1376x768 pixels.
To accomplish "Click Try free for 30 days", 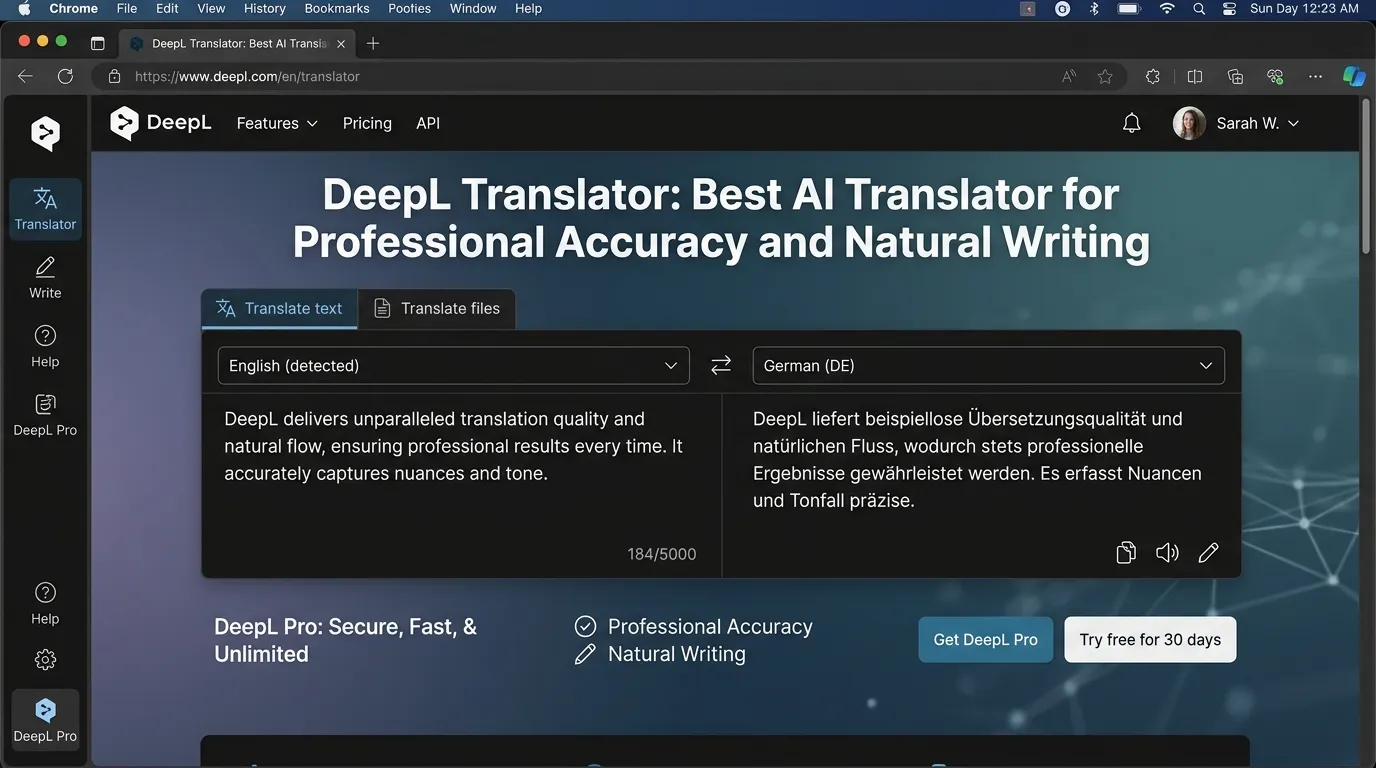I will click(1150, 640).
